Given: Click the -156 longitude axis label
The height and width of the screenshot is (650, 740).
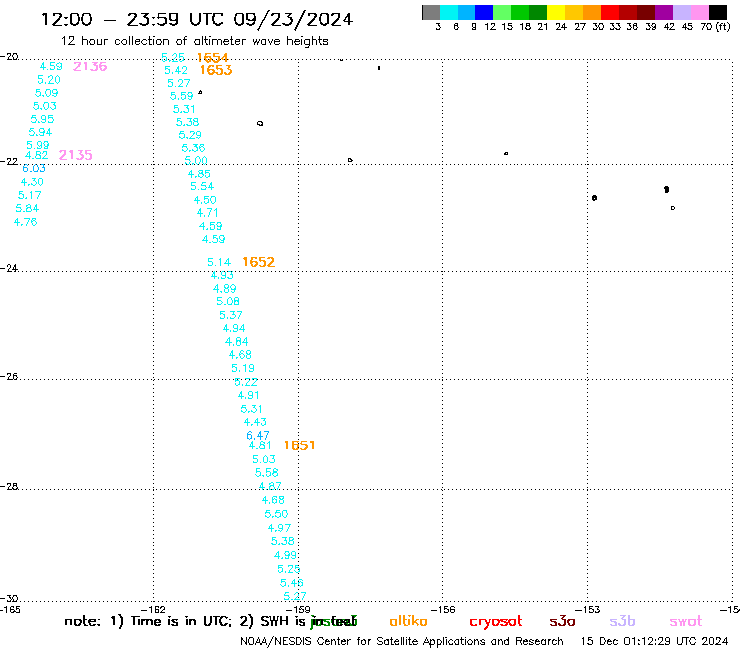Looking at the screenshot, I should pyautogui.click(x=442, y=609).
